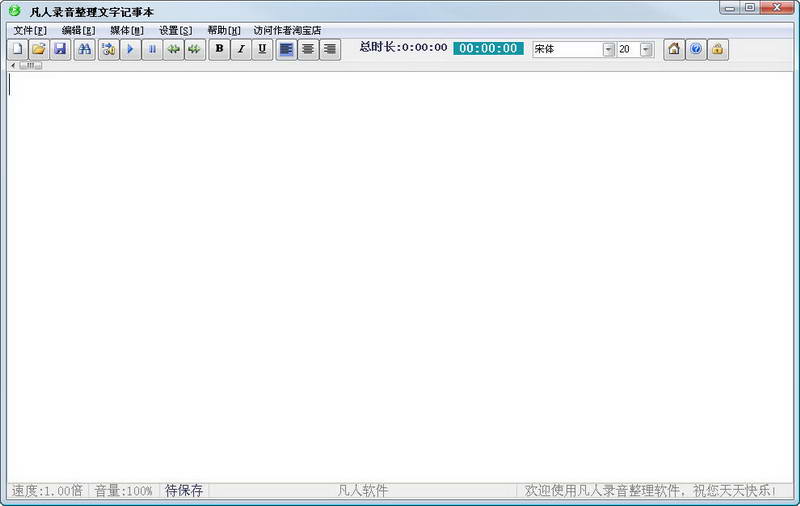Toggle italic formatting
This screenshot has width=800, height=506.
tap(241, 49)
